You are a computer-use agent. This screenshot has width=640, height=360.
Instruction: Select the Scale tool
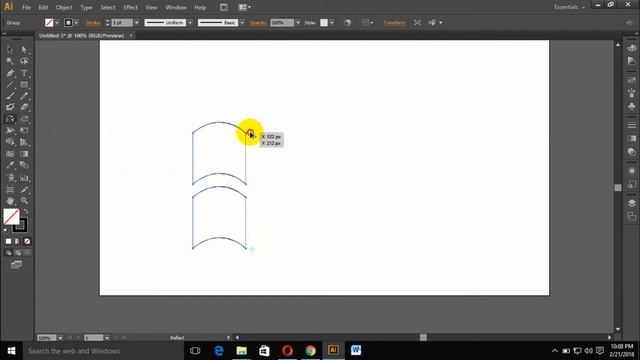(24, 119)
